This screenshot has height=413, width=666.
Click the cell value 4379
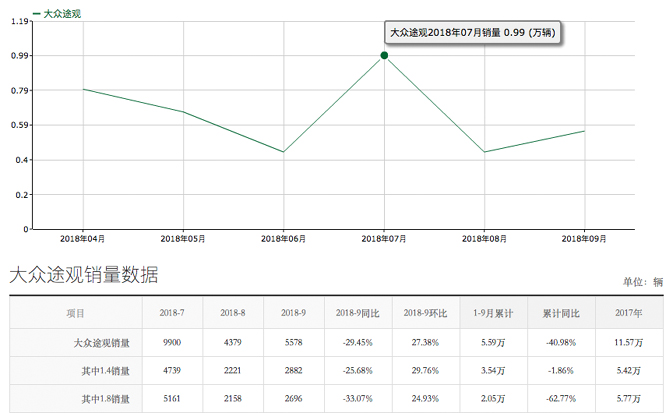pos(233,342)
